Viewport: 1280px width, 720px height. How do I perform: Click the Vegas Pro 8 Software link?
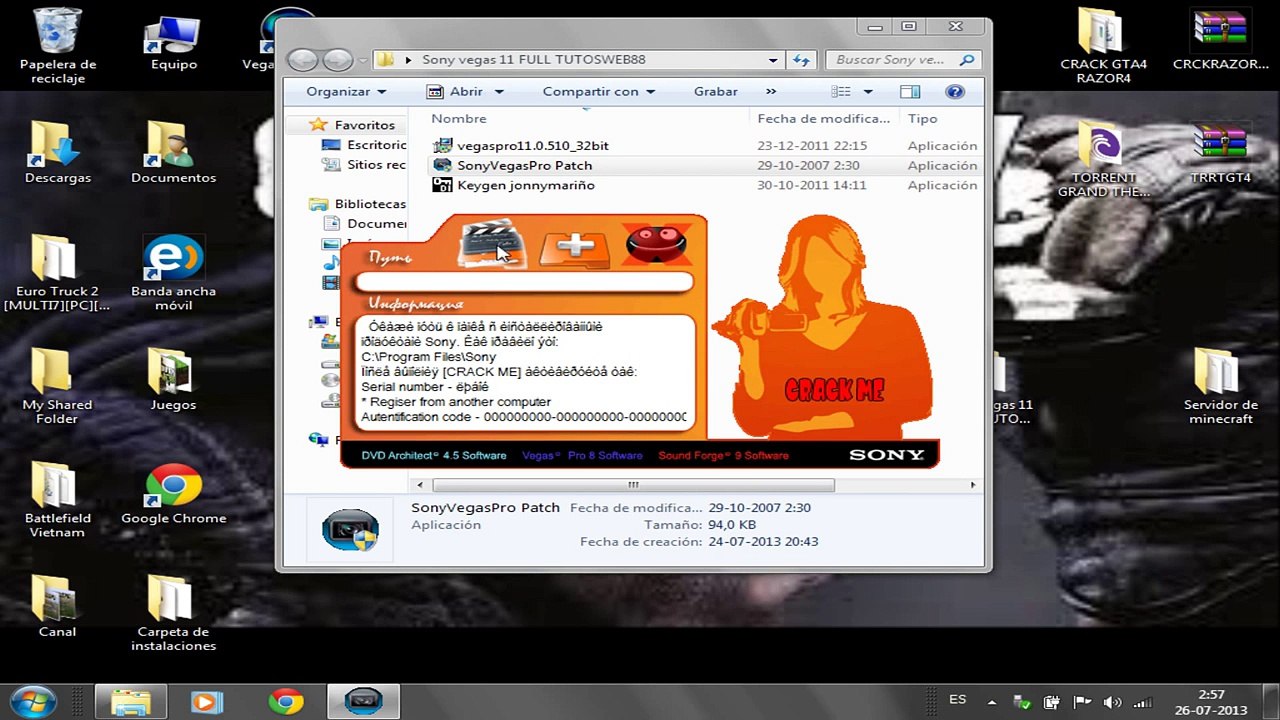[x=582, y=456]
